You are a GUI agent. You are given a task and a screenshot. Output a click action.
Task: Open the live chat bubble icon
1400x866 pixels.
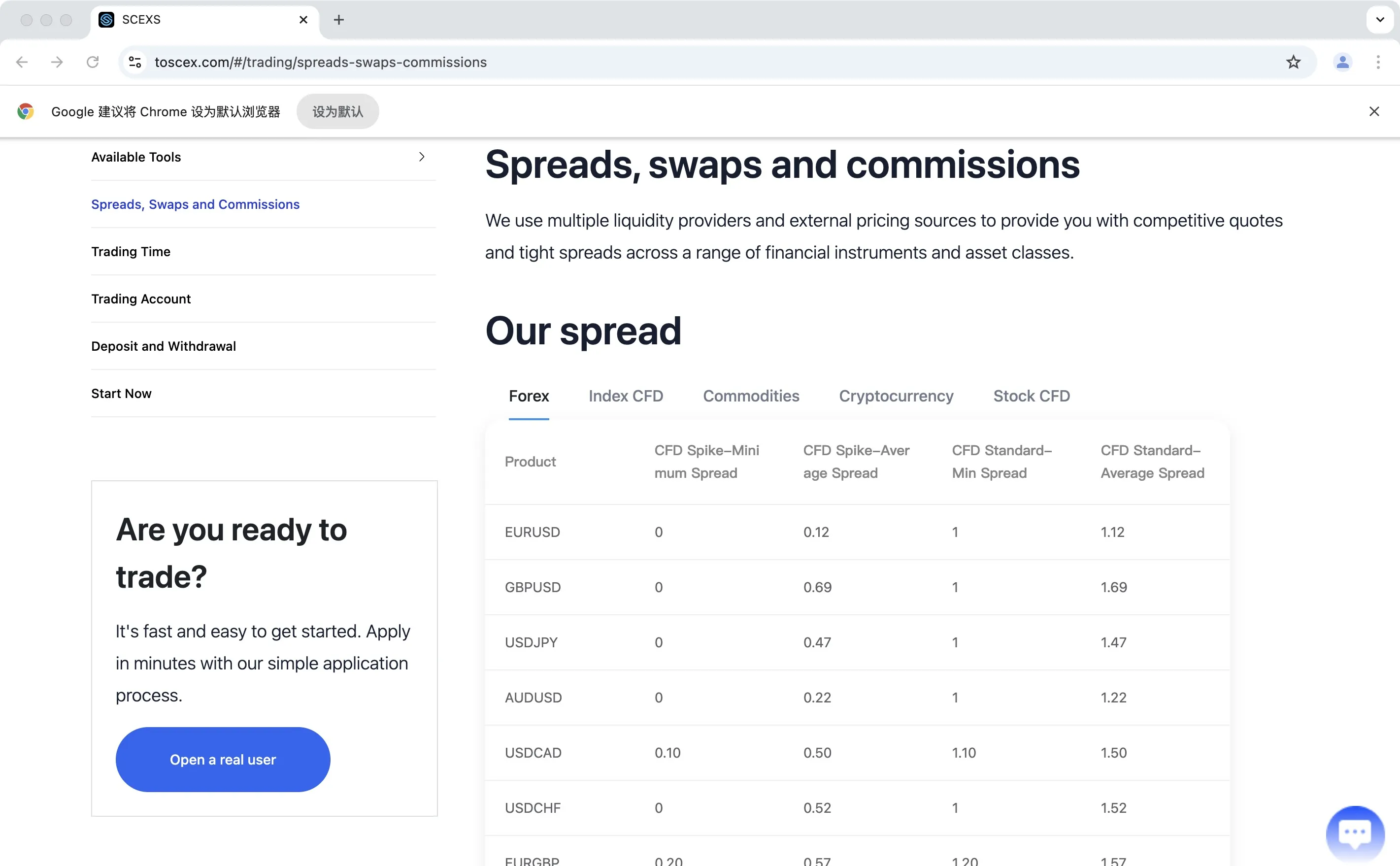[x=1355, y=833]
